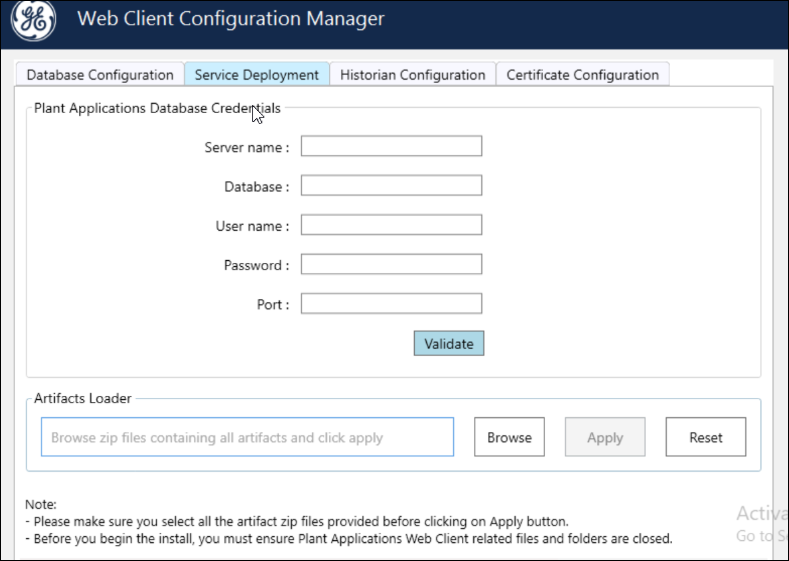
Task: Go to the Certificate Configuration tab
Action: [x=583, y=74]
